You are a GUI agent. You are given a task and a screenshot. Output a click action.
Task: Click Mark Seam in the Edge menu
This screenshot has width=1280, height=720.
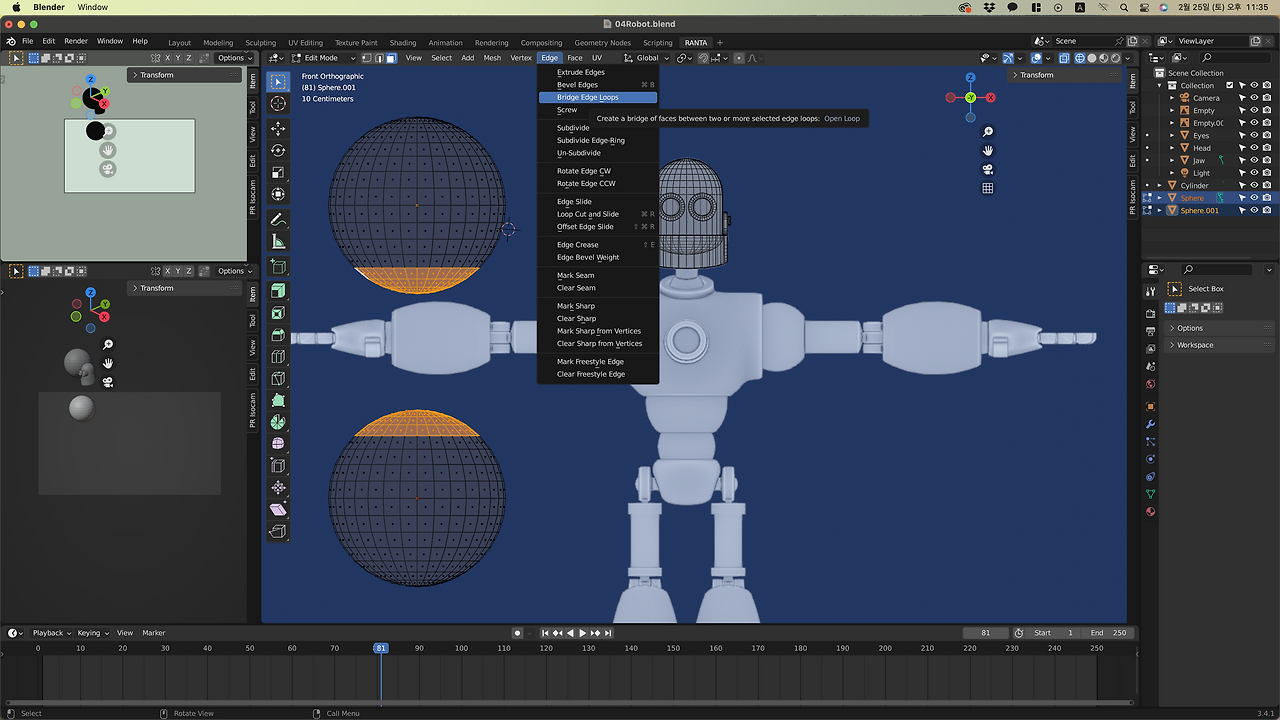[575, 275]
